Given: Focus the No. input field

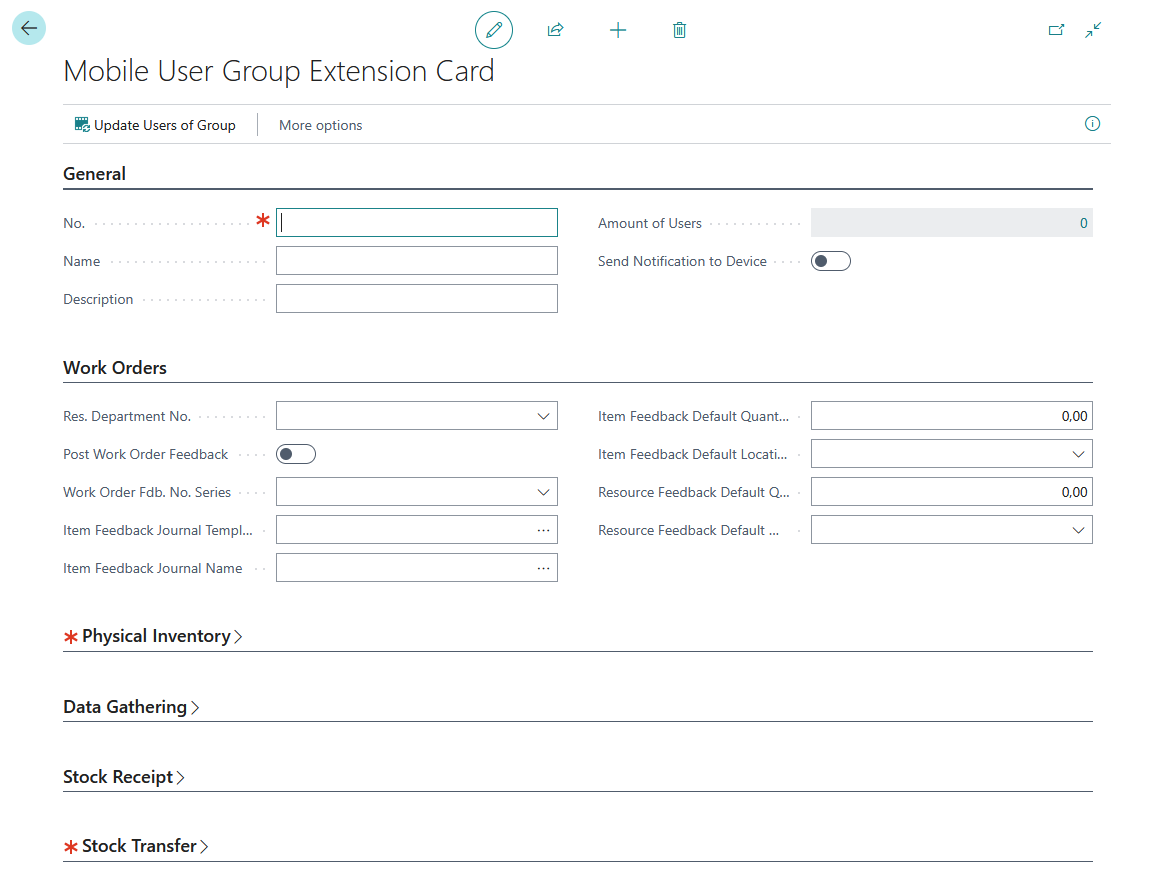Looking at the screenshot, I should pos(417,223).
